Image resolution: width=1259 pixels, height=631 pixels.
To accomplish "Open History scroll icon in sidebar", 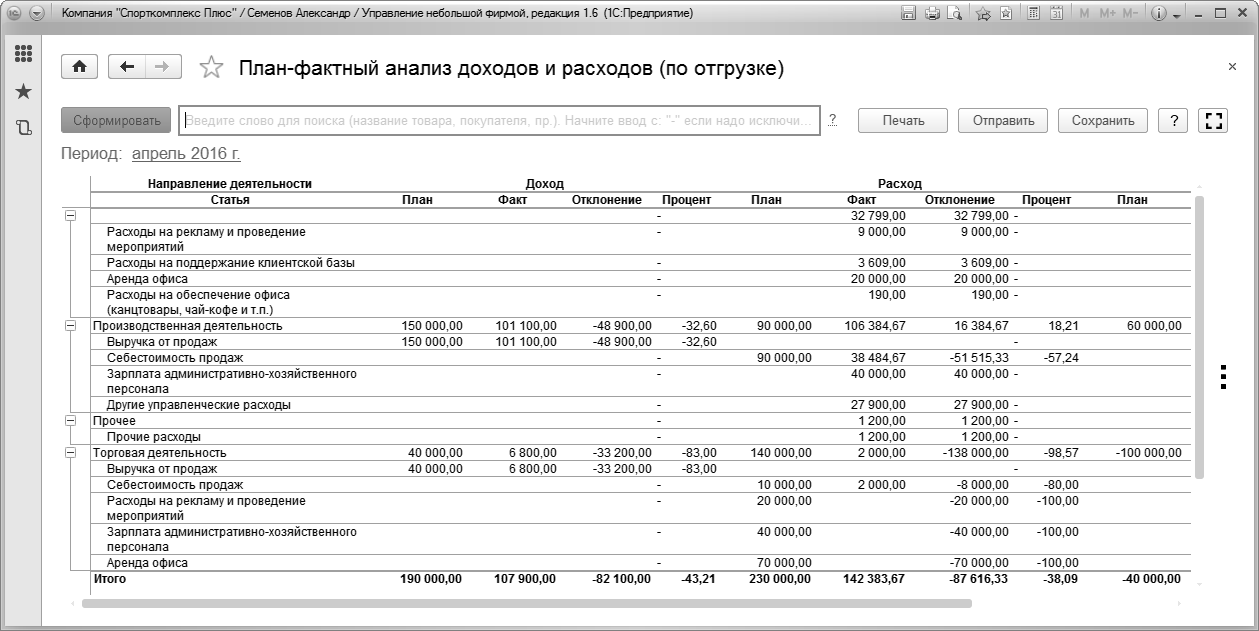I will (x=23, y=127).
